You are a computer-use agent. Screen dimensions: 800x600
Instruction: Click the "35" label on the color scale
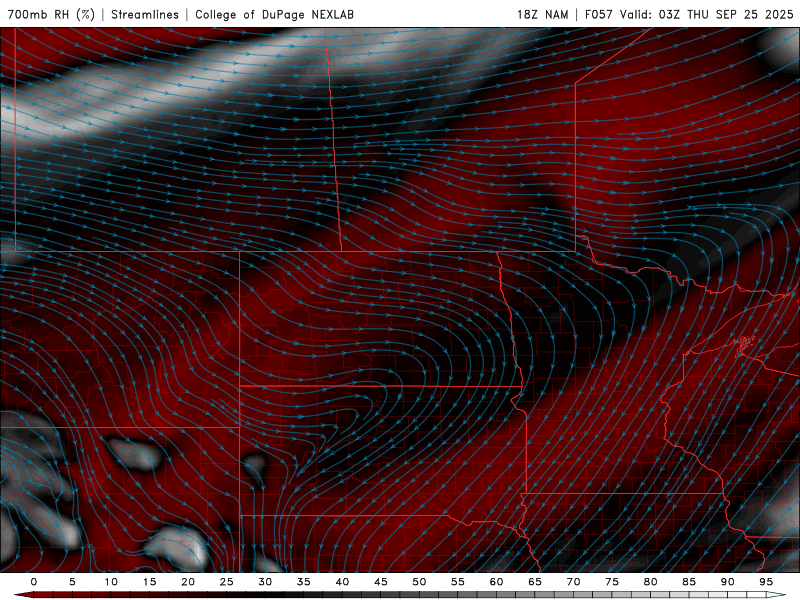point(304,582)
